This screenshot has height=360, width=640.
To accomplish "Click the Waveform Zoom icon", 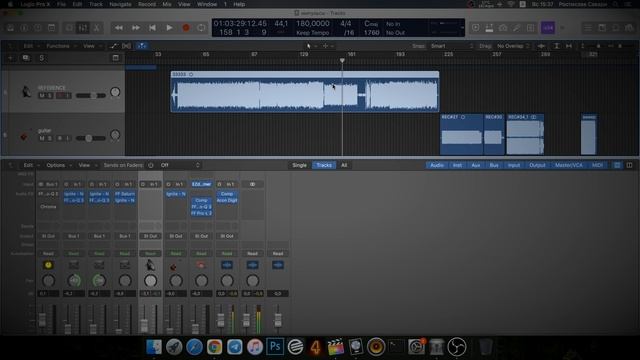I will [x=542, y=46].
